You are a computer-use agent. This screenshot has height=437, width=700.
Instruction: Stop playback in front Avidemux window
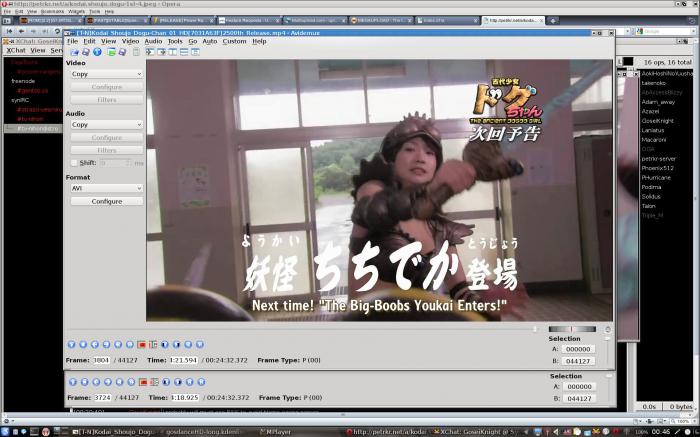pos(83,345)
